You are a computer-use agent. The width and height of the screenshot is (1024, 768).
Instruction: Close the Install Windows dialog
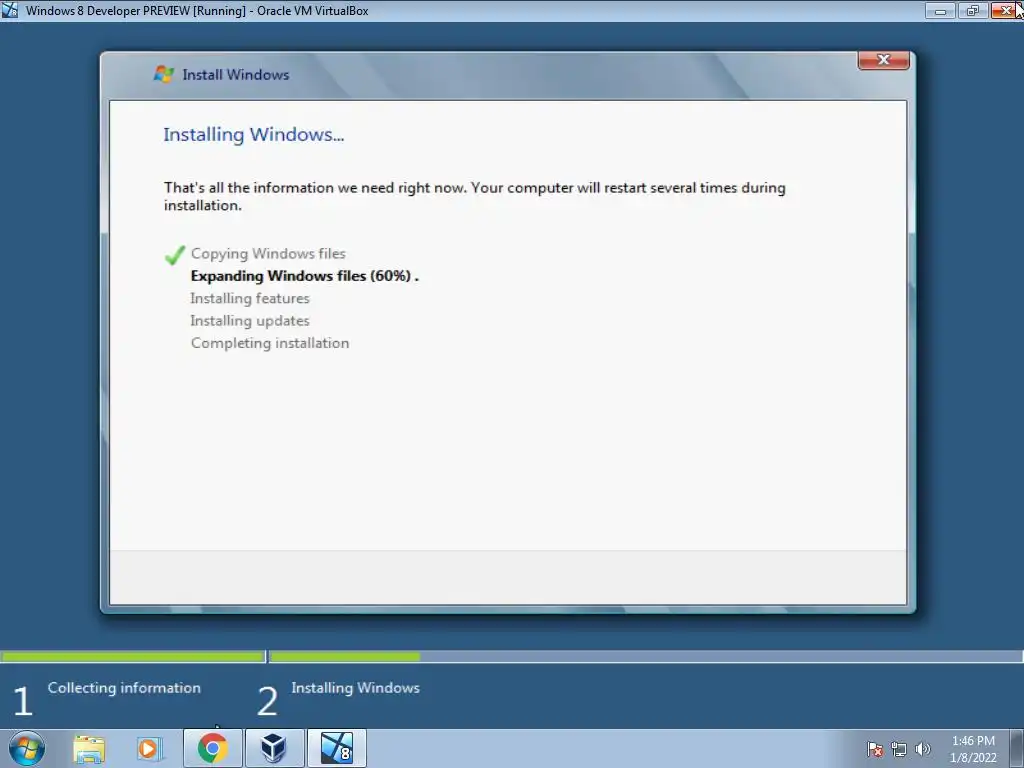(884, 59)
